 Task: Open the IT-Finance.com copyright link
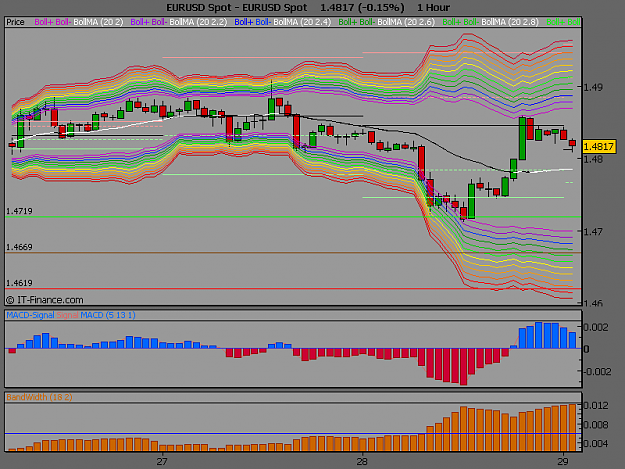45,300
